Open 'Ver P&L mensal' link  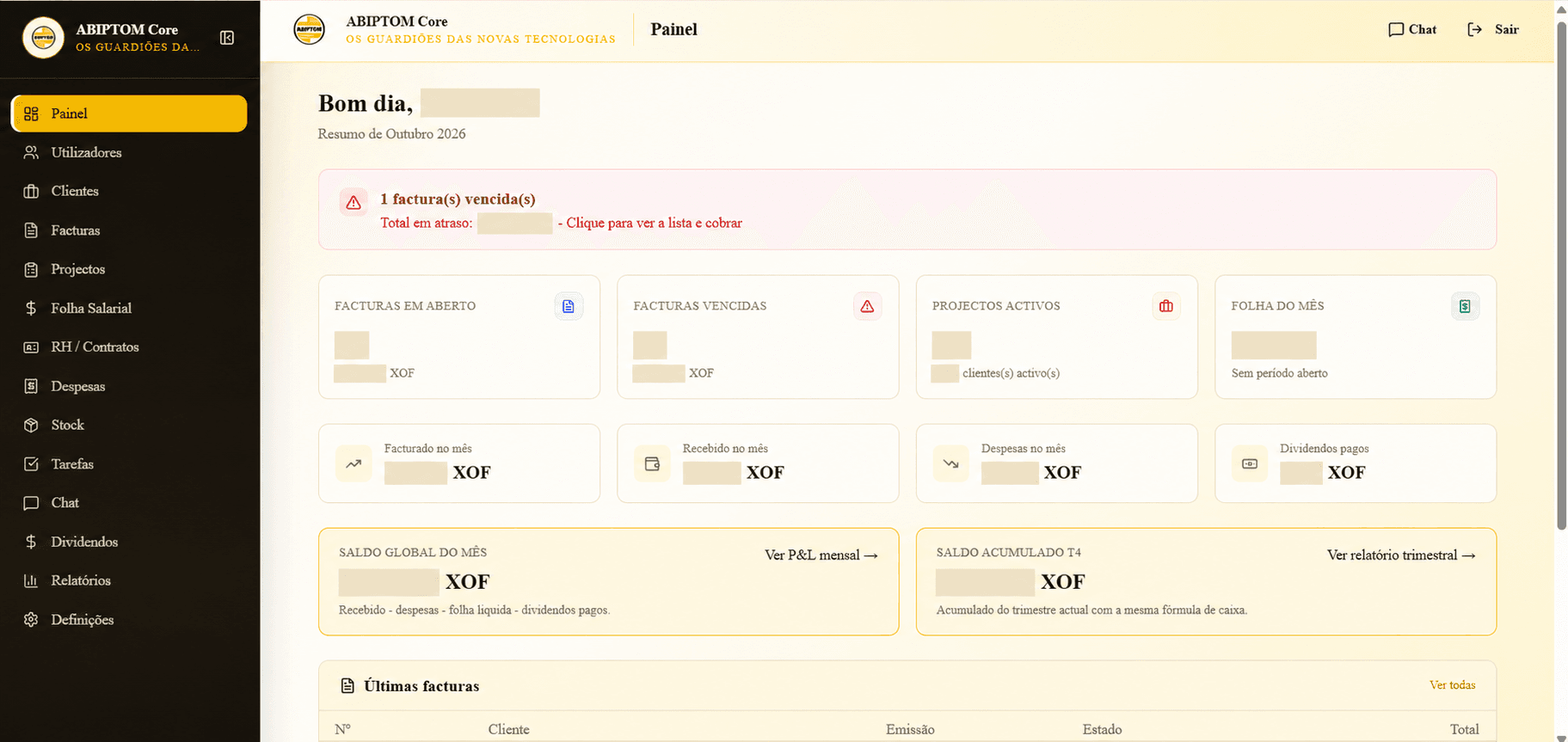coord(821,555)
